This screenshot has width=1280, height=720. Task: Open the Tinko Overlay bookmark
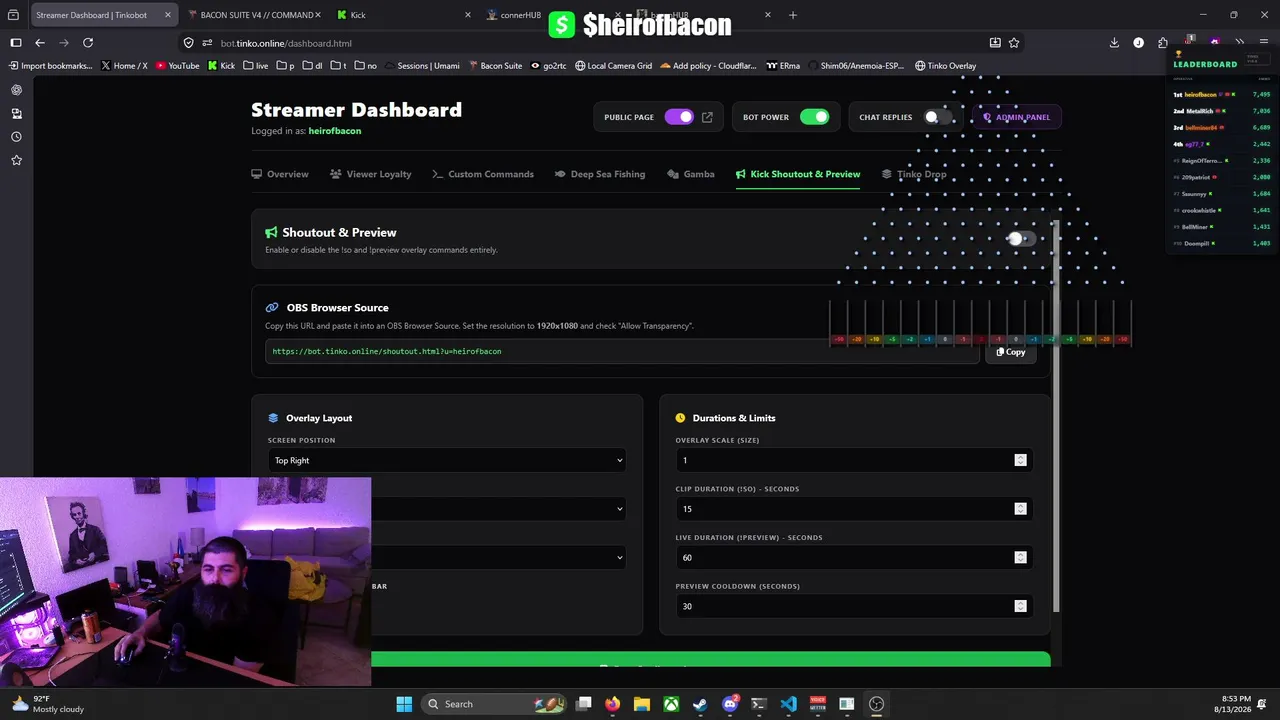pyautogui.click(x=945, y=66)
